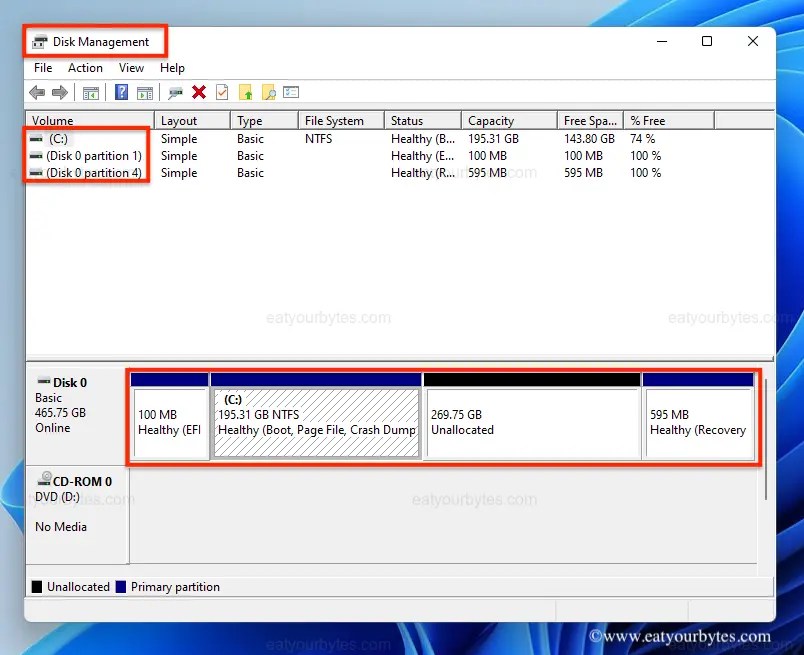This screenshot has width=804, height=655.
Task: Toggle the action pane icon
Action: [145, 92]
